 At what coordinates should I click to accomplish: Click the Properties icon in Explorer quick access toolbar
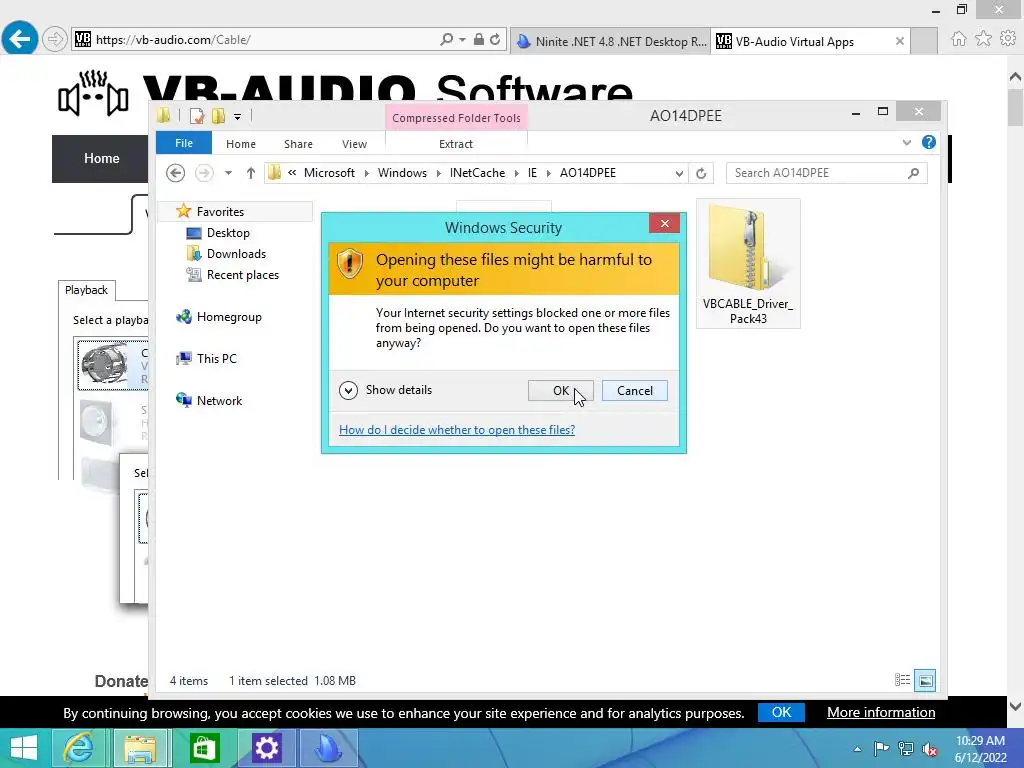[196, 116]
